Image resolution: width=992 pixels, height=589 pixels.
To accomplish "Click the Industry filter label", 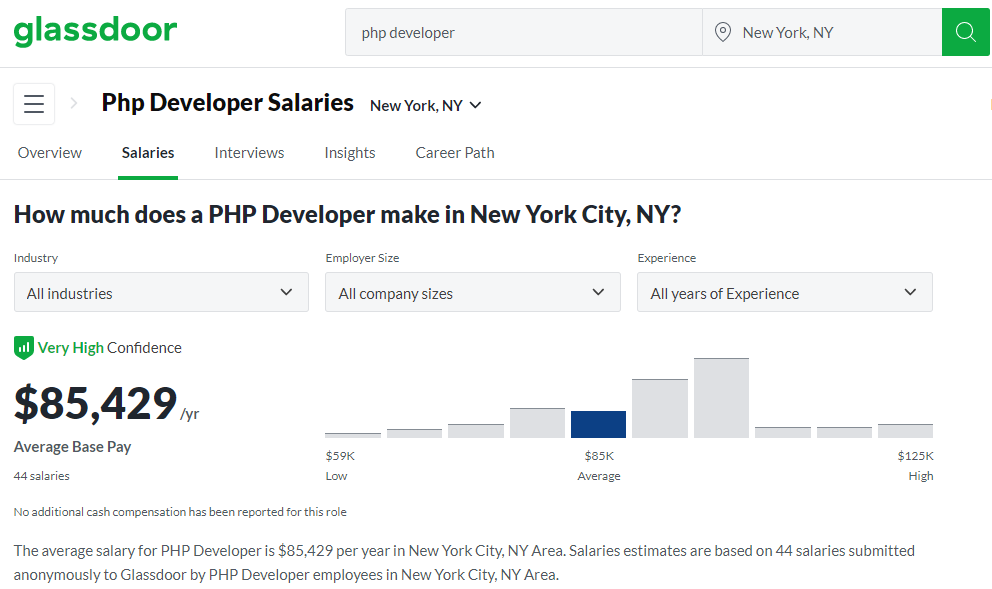I will pyautogui.click(x=36, y=258).
